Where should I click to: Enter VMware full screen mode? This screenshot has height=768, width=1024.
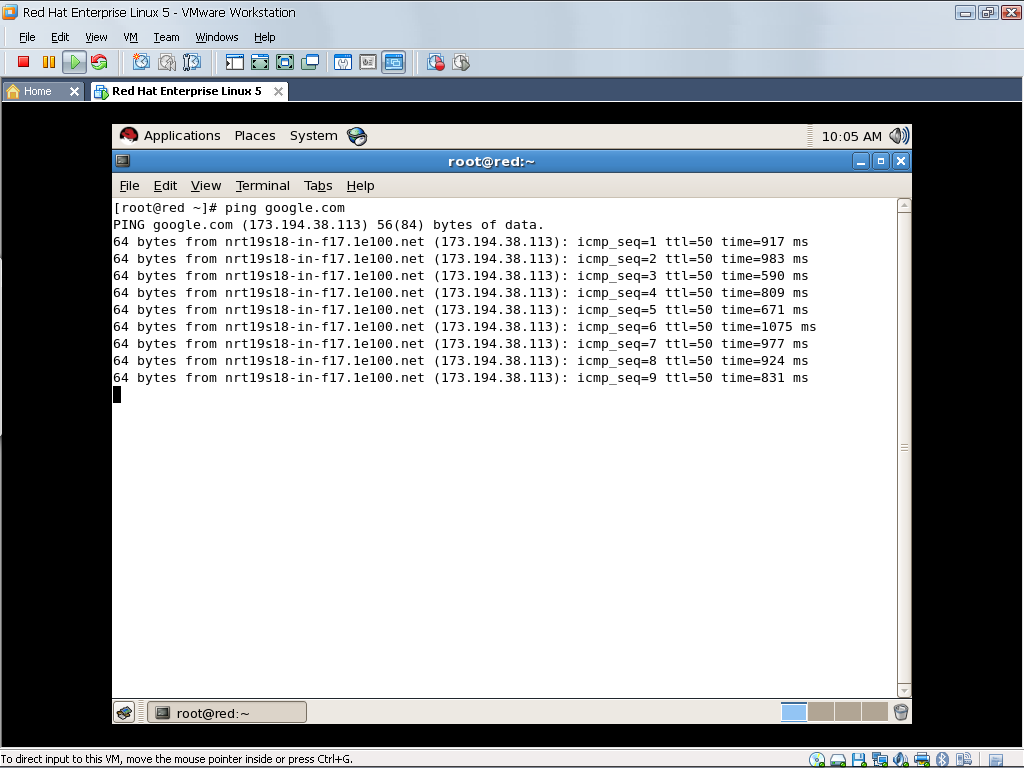[285, 62]
